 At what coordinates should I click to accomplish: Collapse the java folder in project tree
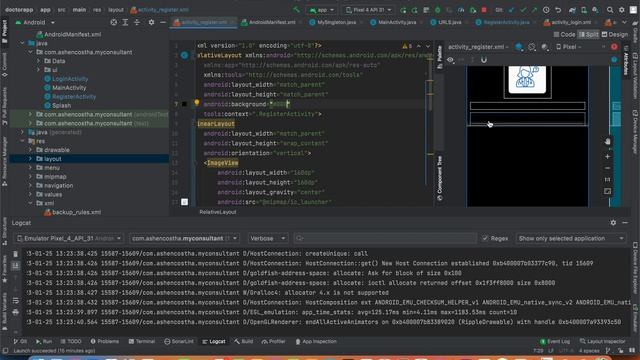click(22, 43)
